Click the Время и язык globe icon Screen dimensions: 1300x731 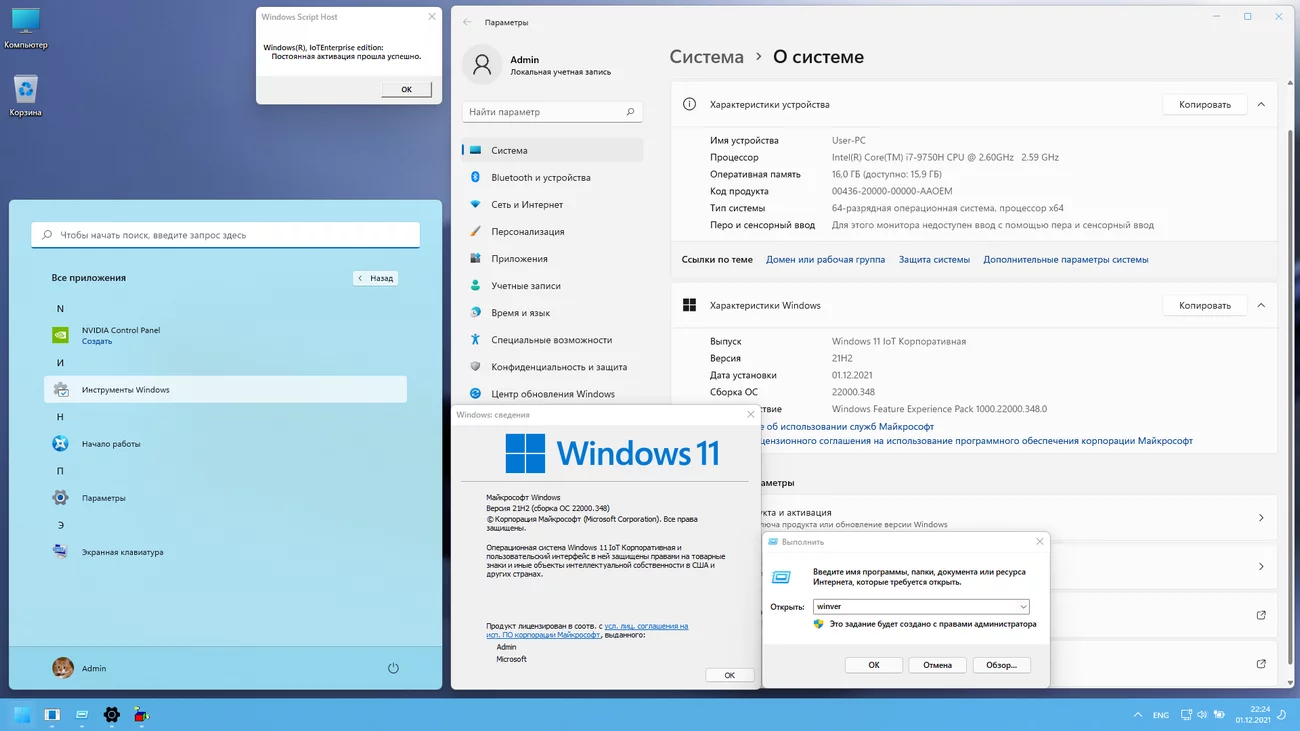click(x=476, y=312)
